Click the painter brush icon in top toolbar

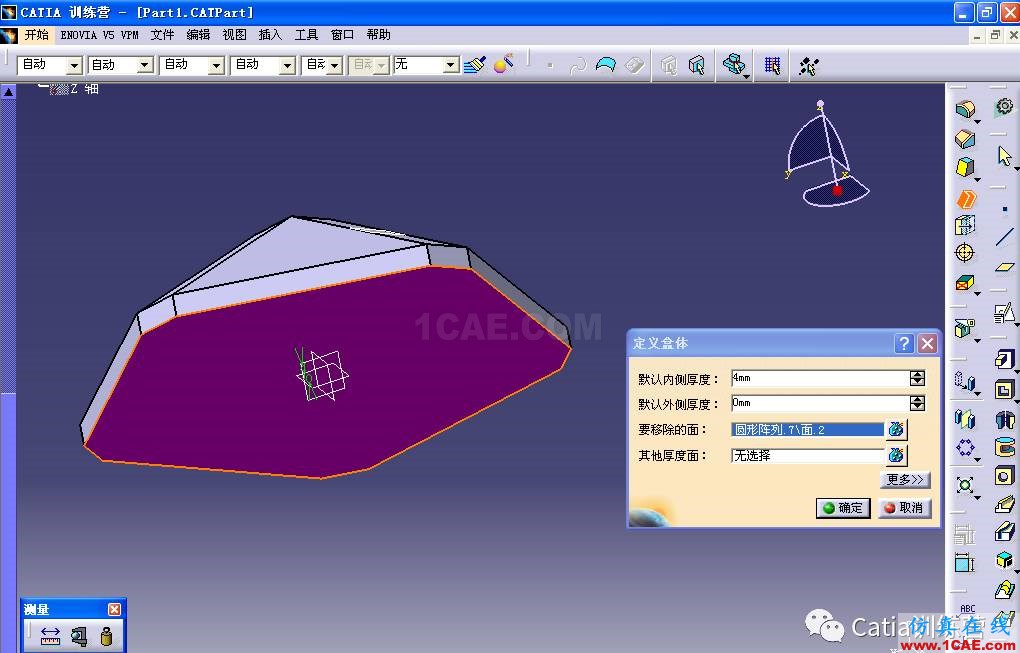click(475, 64)
